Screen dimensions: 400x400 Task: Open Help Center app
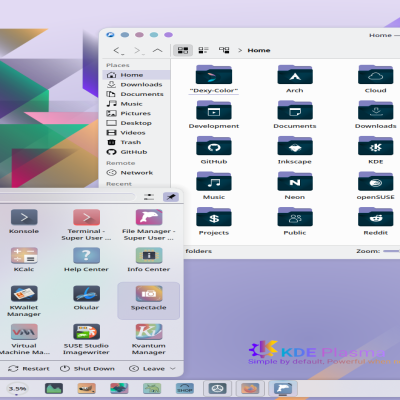[x=86, y=260]
